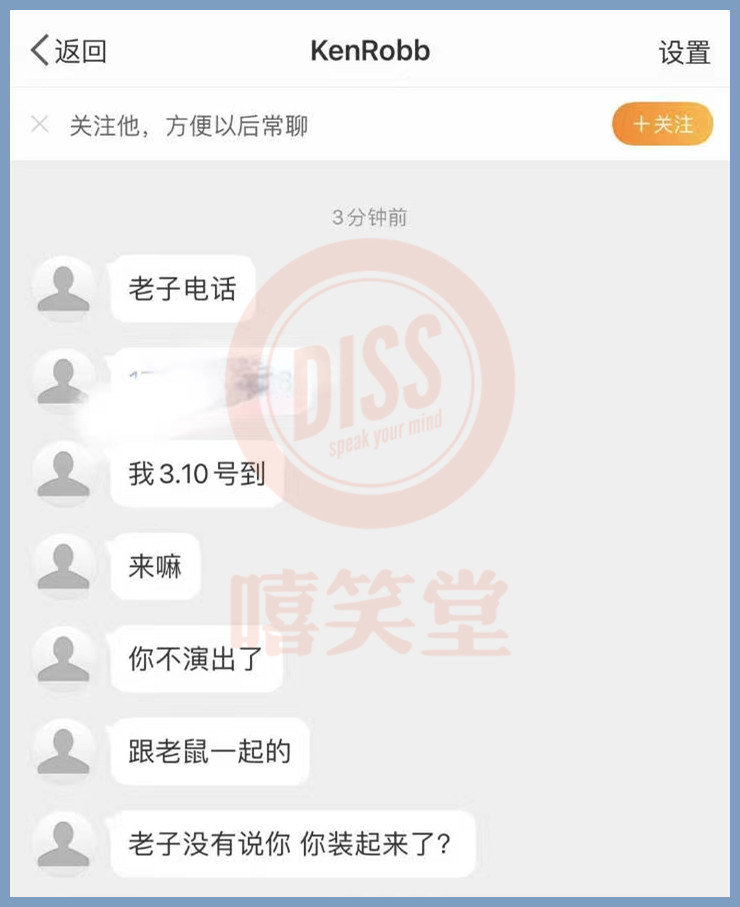740x907 pixels.
Task: Go back using the 返回 arrow
Action: tap(68, 51)
